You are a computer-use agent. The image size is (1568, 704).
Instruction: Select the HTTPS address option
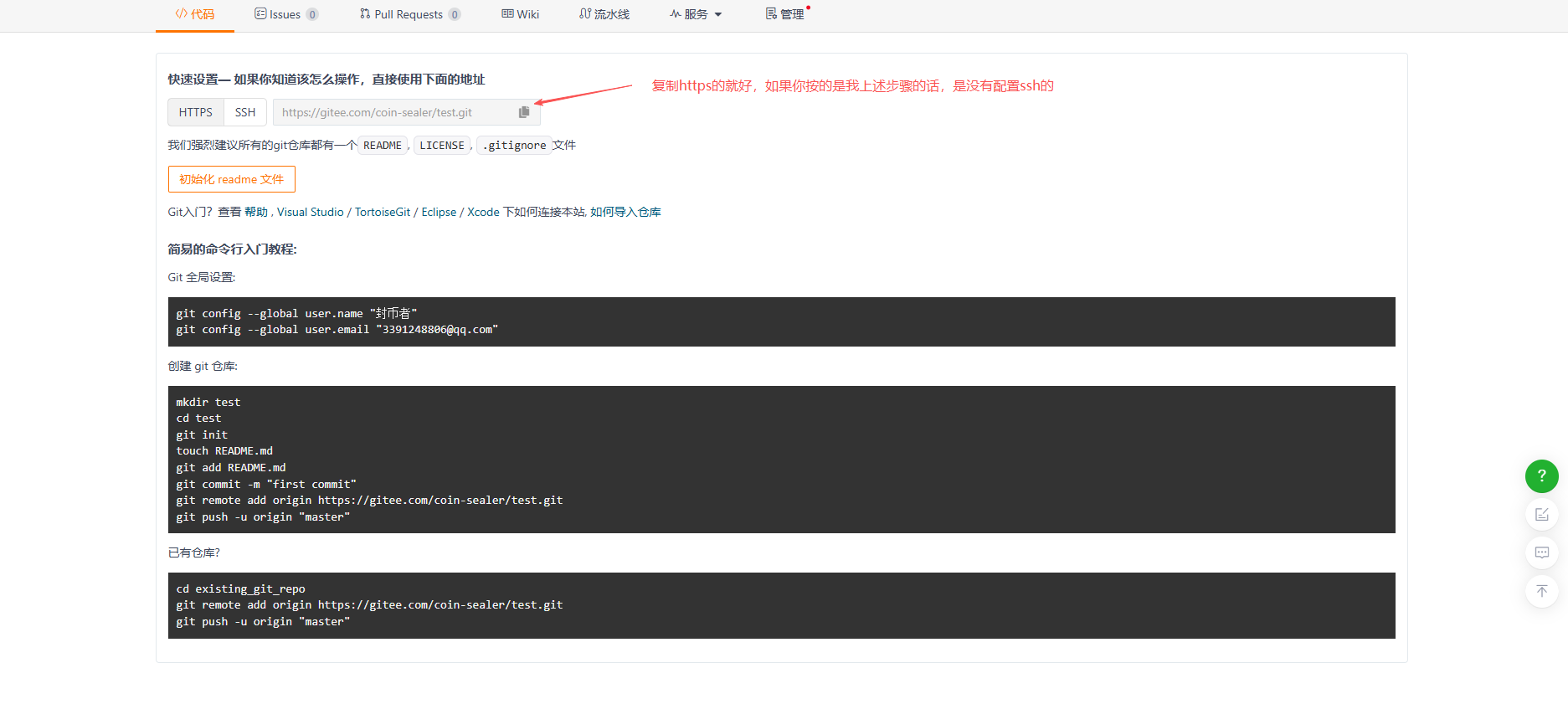click(196, 112)
